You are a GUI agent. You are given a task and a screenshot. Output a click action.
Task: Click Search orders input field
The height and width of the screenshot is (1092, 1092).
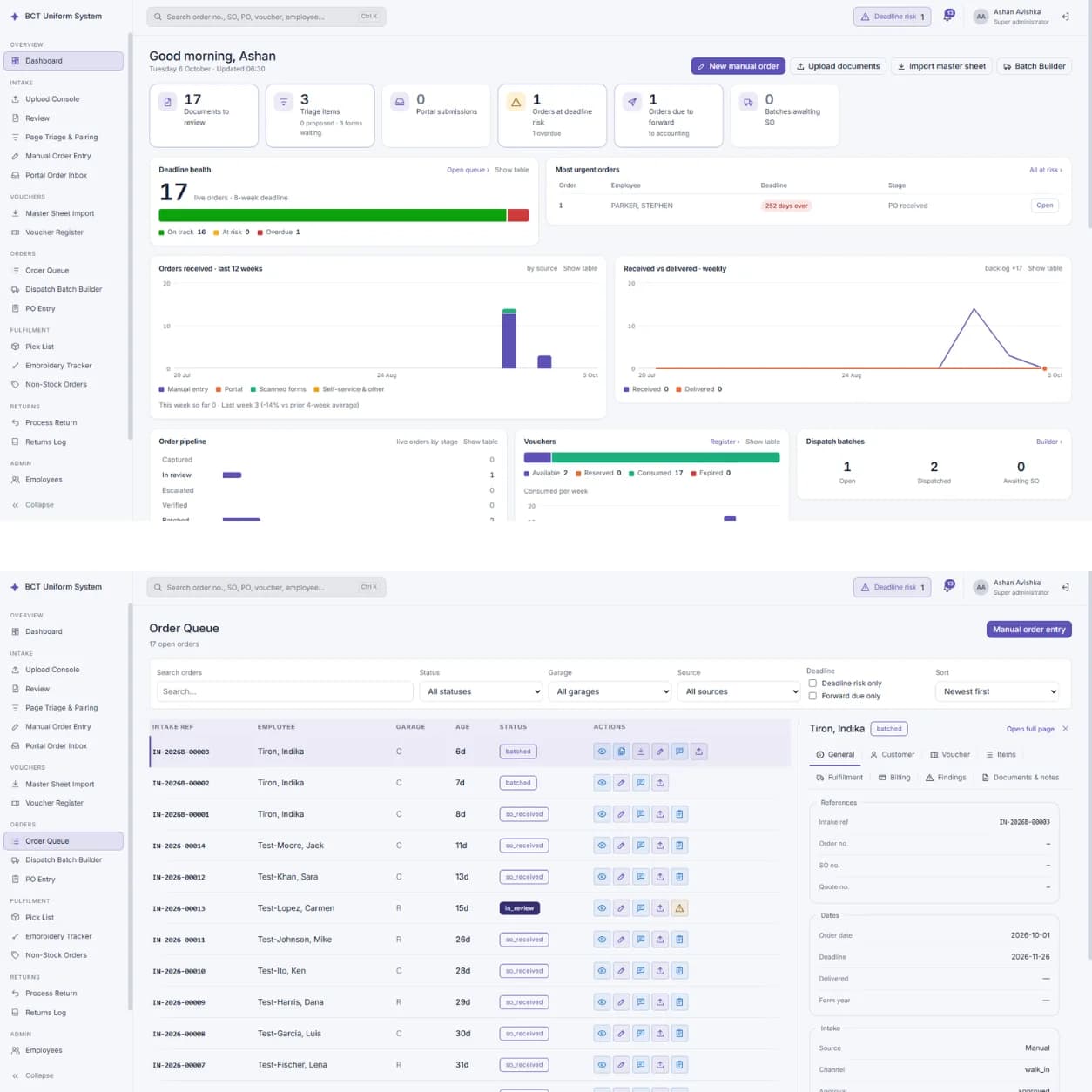click(285, 691)
